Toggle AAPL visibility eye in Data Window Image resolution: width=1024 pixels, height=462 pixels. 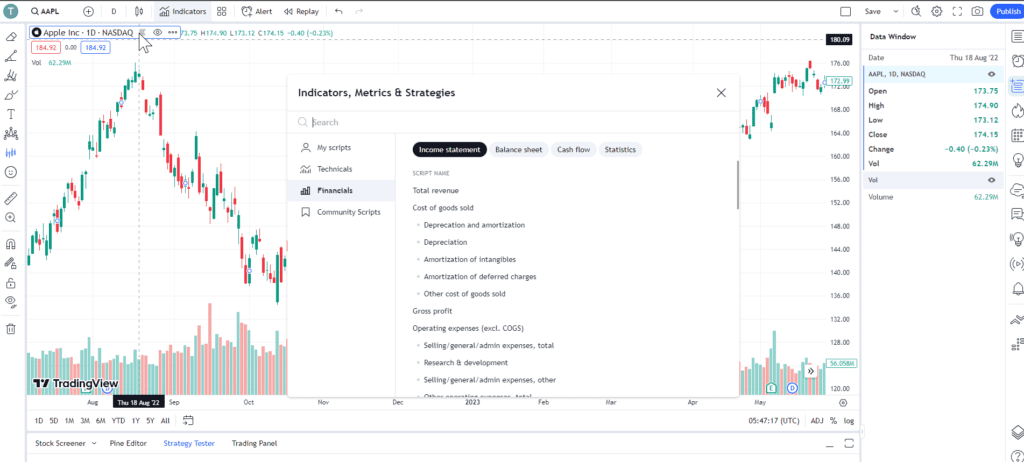point(991,74)
